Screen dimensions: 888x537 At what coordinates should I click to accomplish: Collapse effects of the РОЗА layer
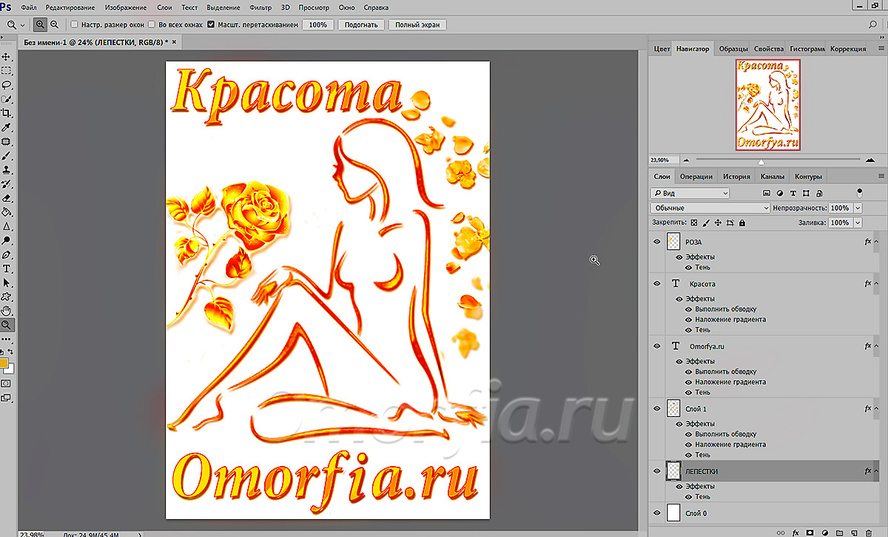(877, 242)
